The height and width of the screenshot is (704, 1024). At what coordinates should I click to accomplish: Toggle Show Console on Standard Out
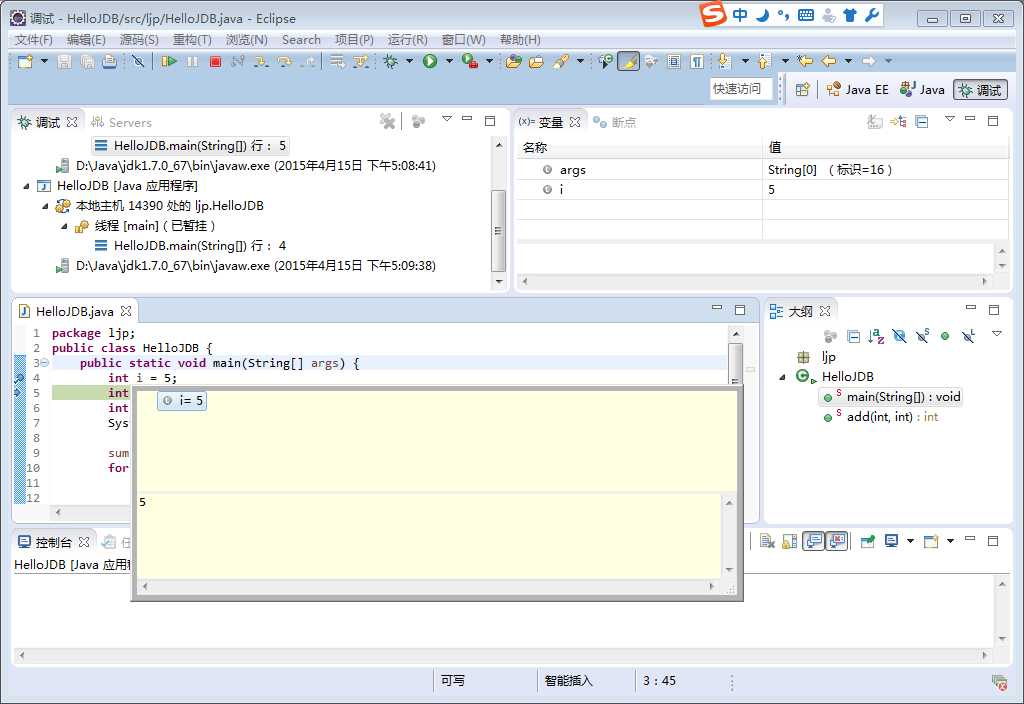(x=813, y=541)
